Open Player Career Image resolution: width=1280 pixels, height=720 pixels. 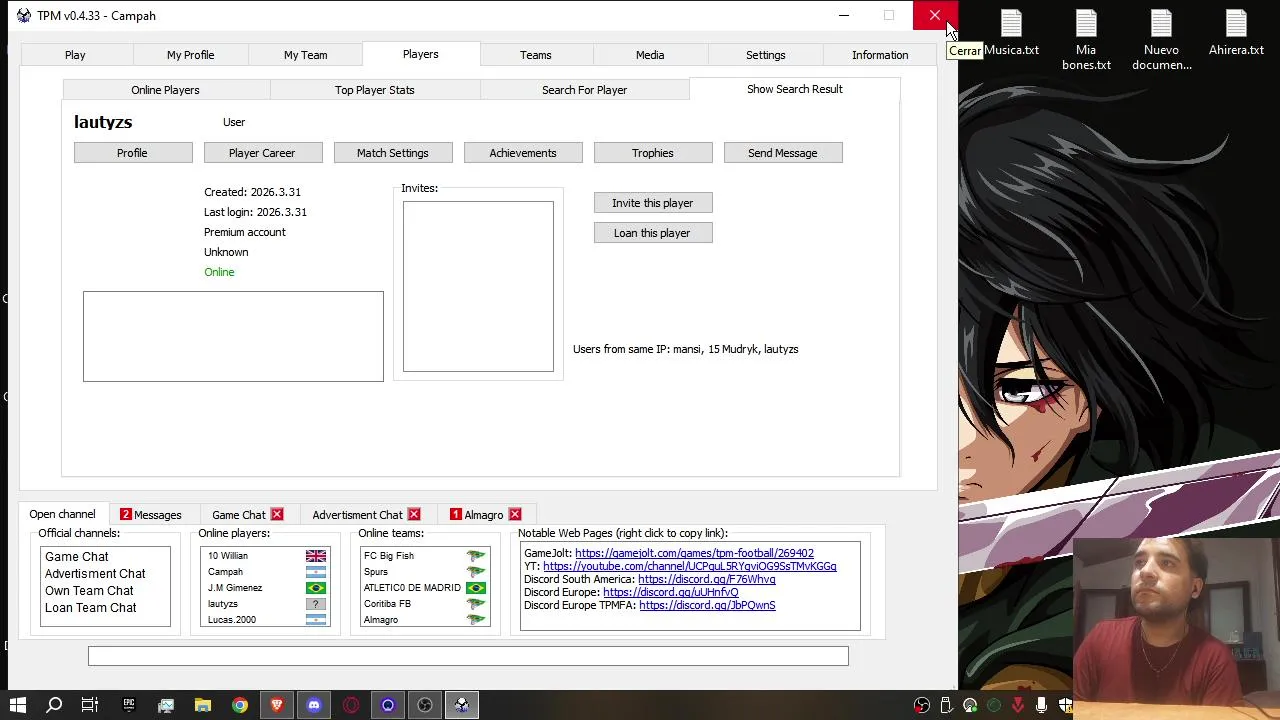263,153
